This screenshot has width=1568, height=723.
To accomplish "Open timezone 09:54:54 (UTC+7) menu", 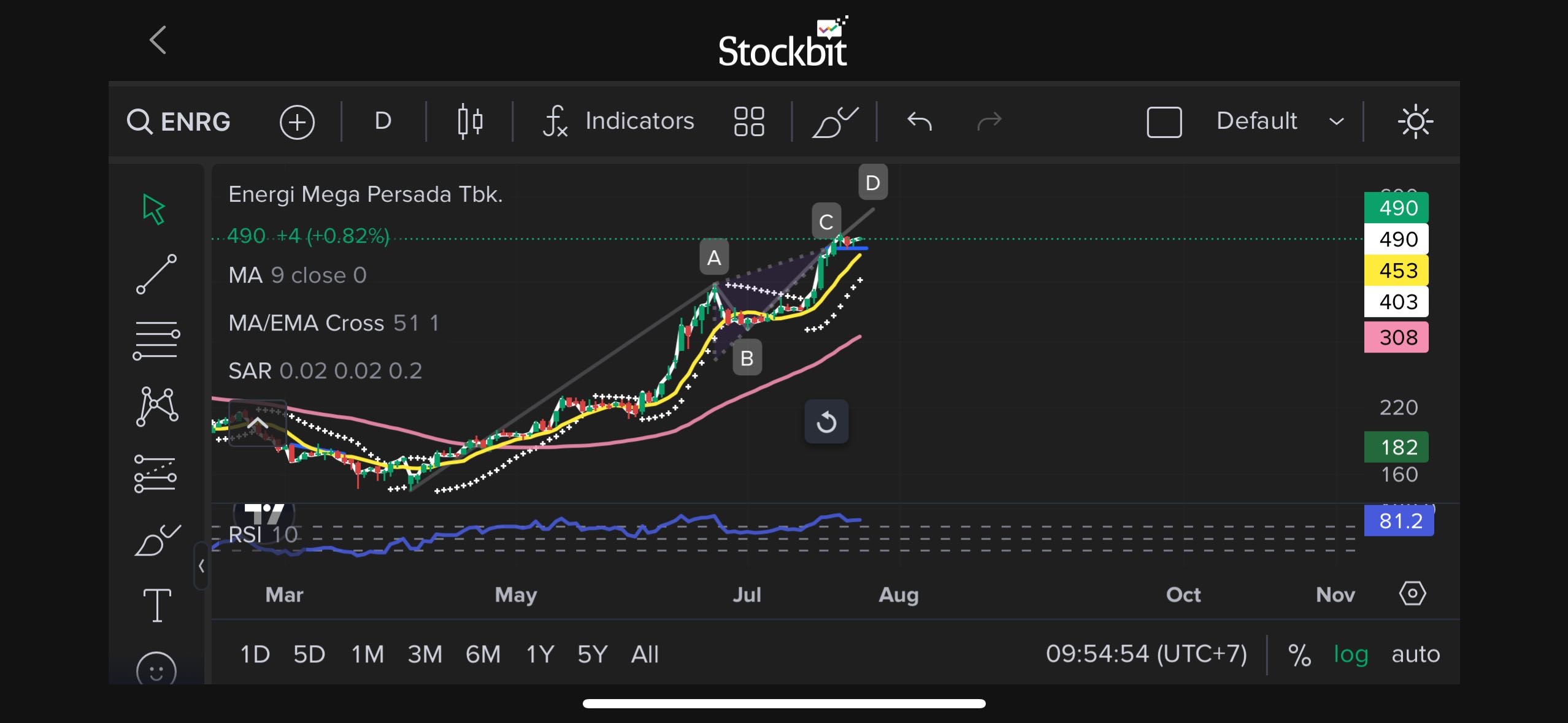I will tap(1146, 654).
